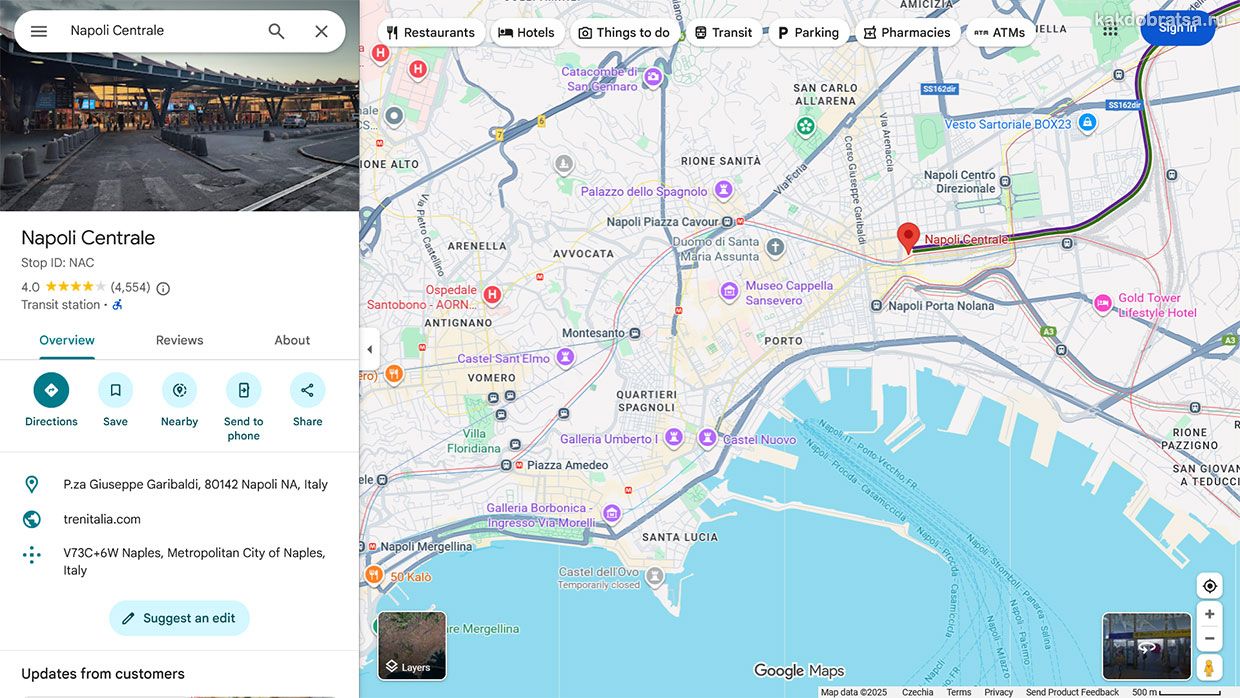Viewport: 1240px width, 698px height.
Task: Collapse the side panel arrow
Action: [369, 349]
